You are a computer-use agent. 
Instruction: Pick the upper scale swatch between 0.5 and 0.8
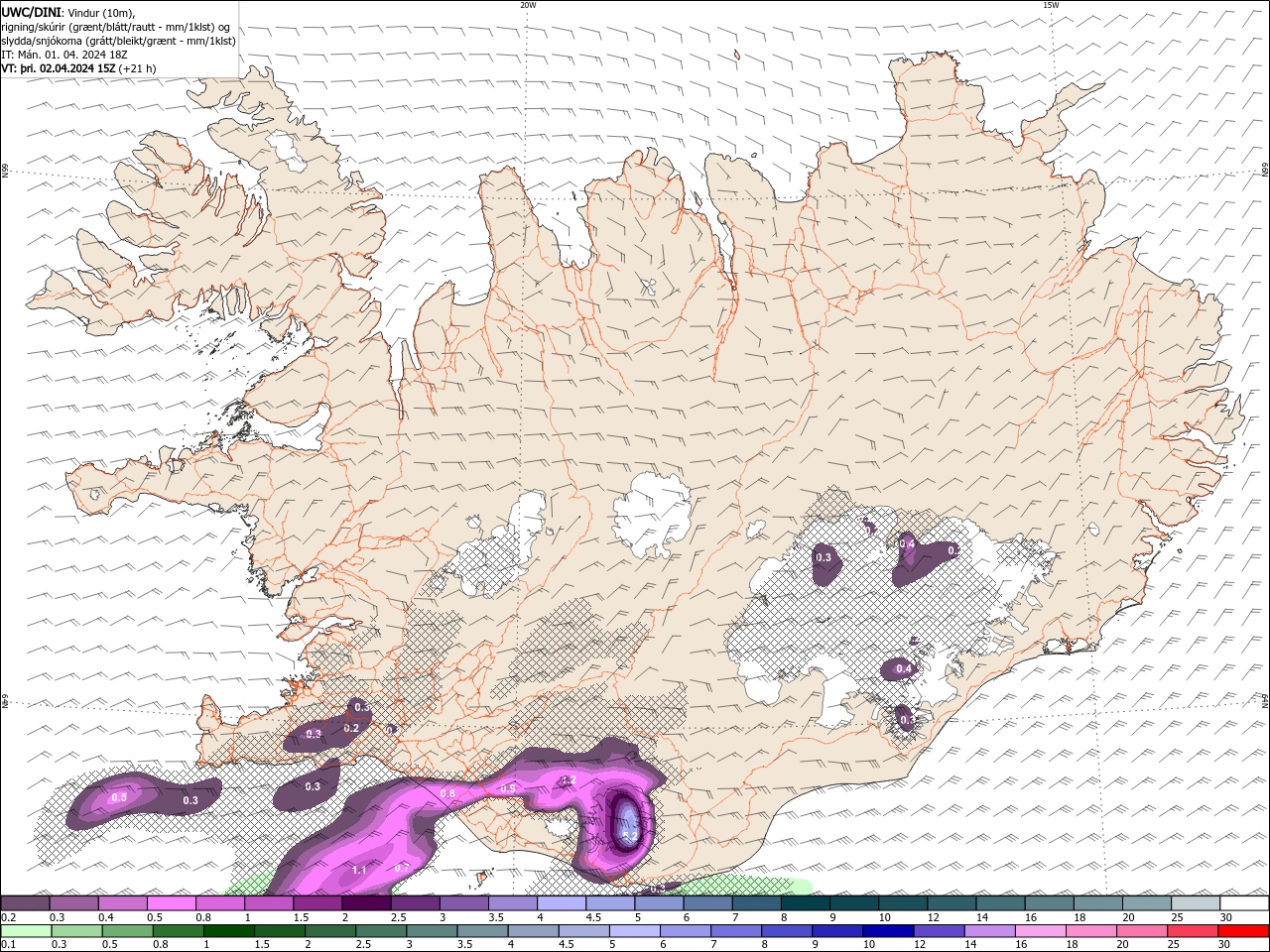pos(171,903)
